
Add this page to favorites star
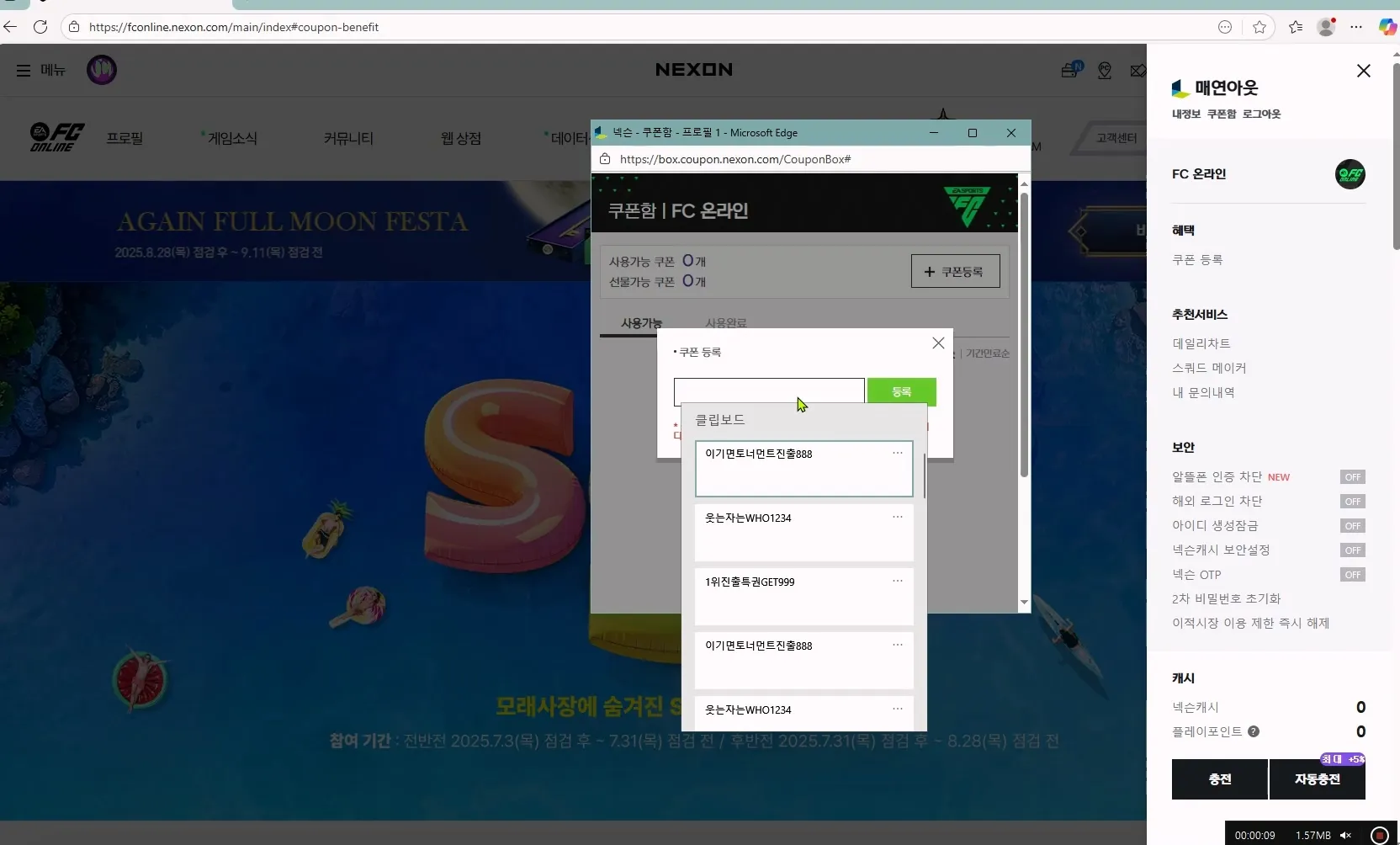[1259, 27]
